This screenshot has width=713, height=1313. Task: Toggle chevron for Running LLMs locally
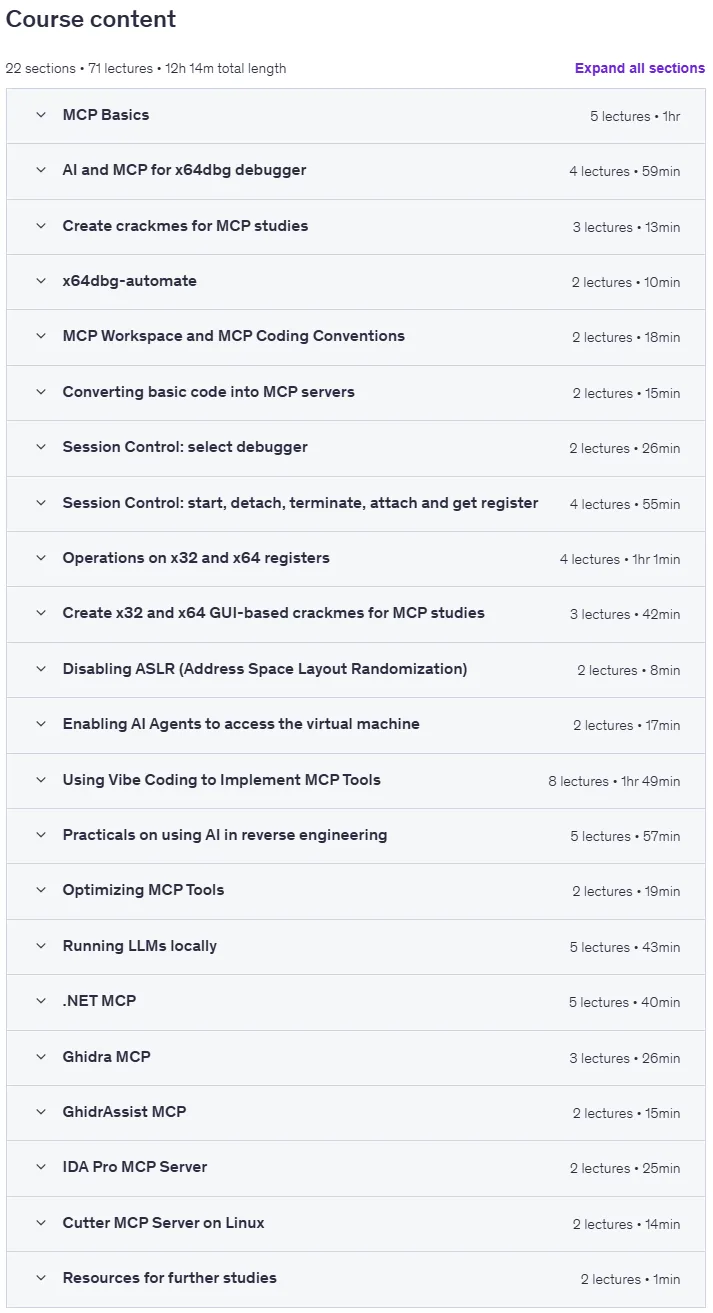(41, 946)
